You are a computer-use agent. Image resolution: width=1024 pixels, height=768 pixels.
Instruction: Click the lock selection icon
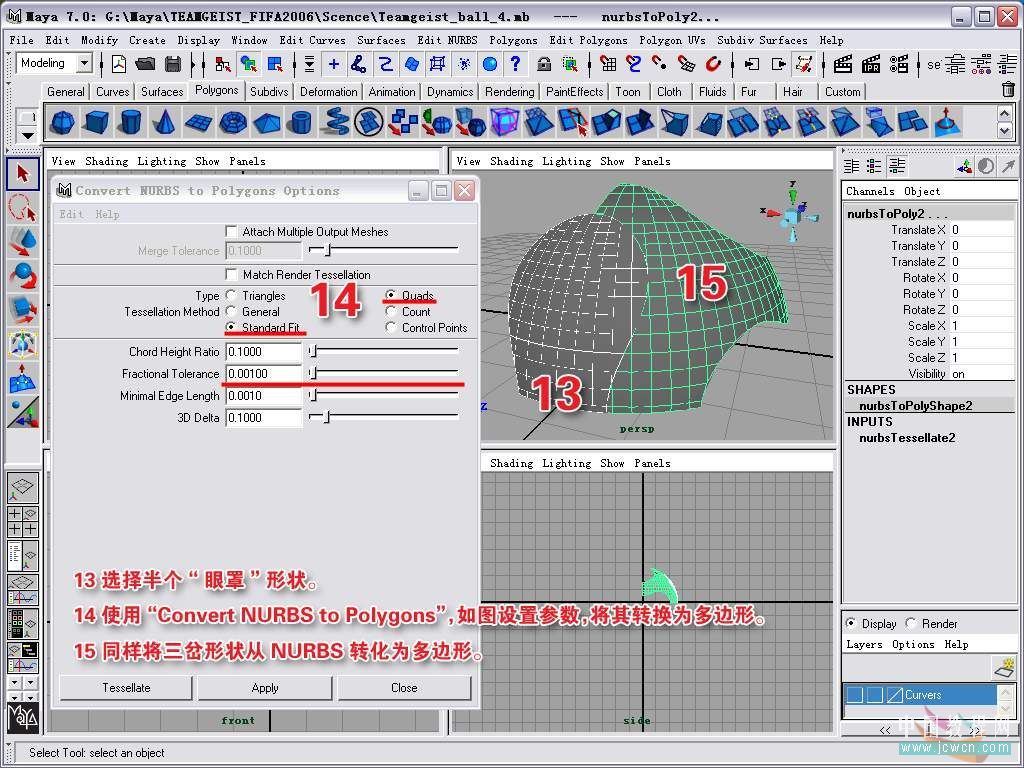pos(543,64)
